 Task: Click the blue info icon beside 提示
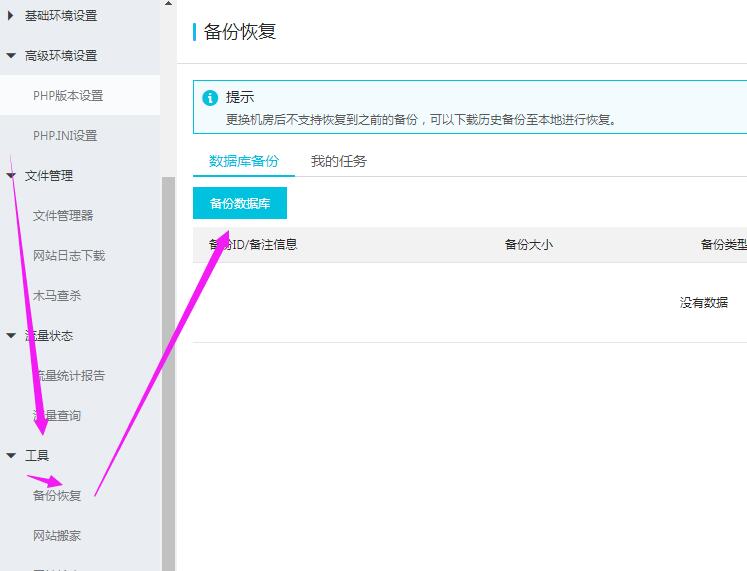210,98
